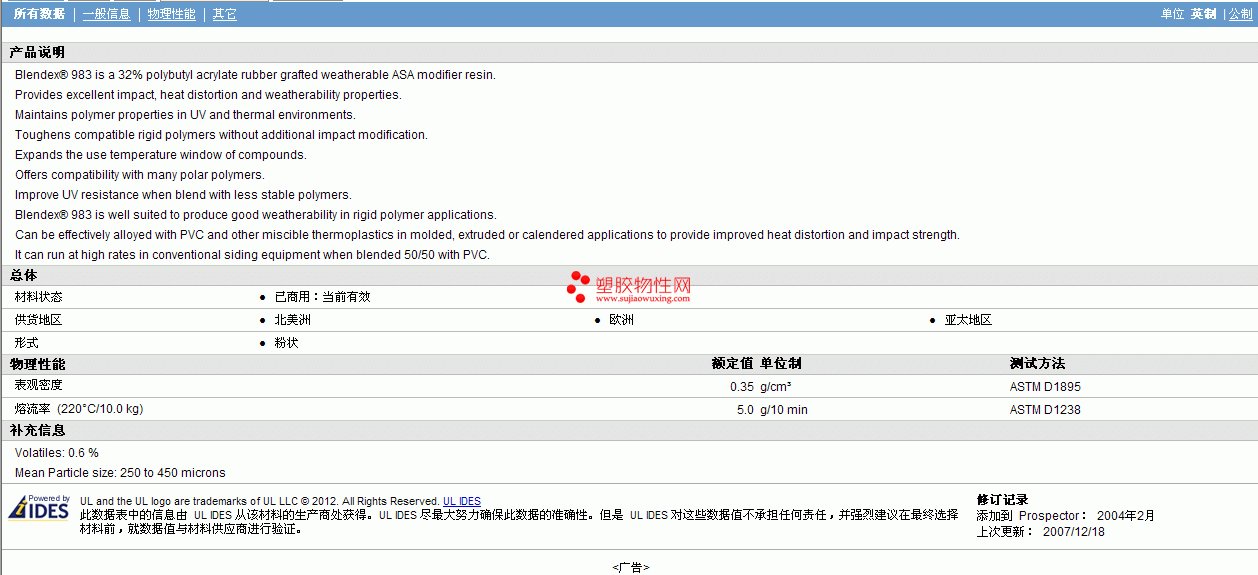Image resolution: width=1258 pixels, height=575 pixels.
Task: Switch units to 公制
Action: point(1240,14)
